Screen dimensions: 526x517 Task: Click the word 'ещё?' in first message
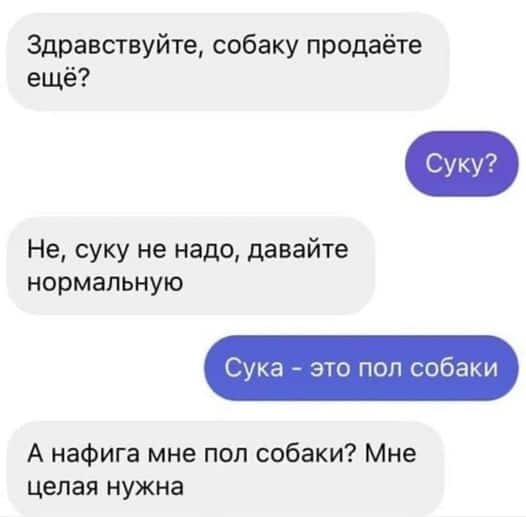[x=57, y=78]
